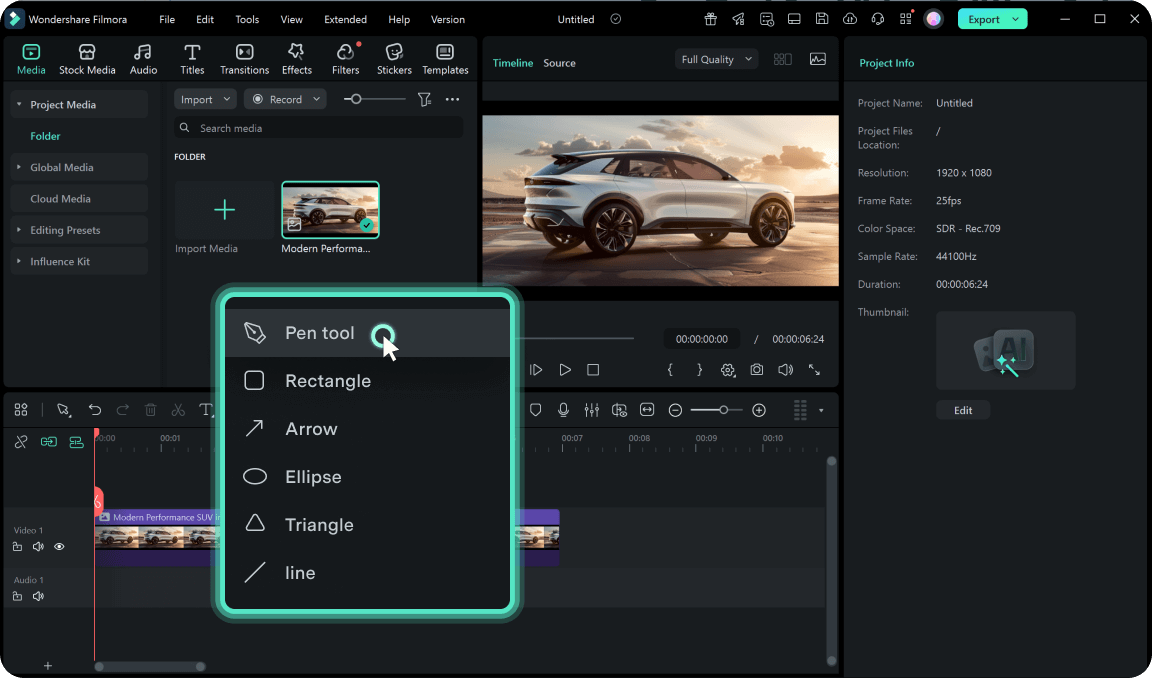Switch to the Timeline preview tab
Image resolution: width=1152 pixels, height=678 pixels.
point(513,63)
